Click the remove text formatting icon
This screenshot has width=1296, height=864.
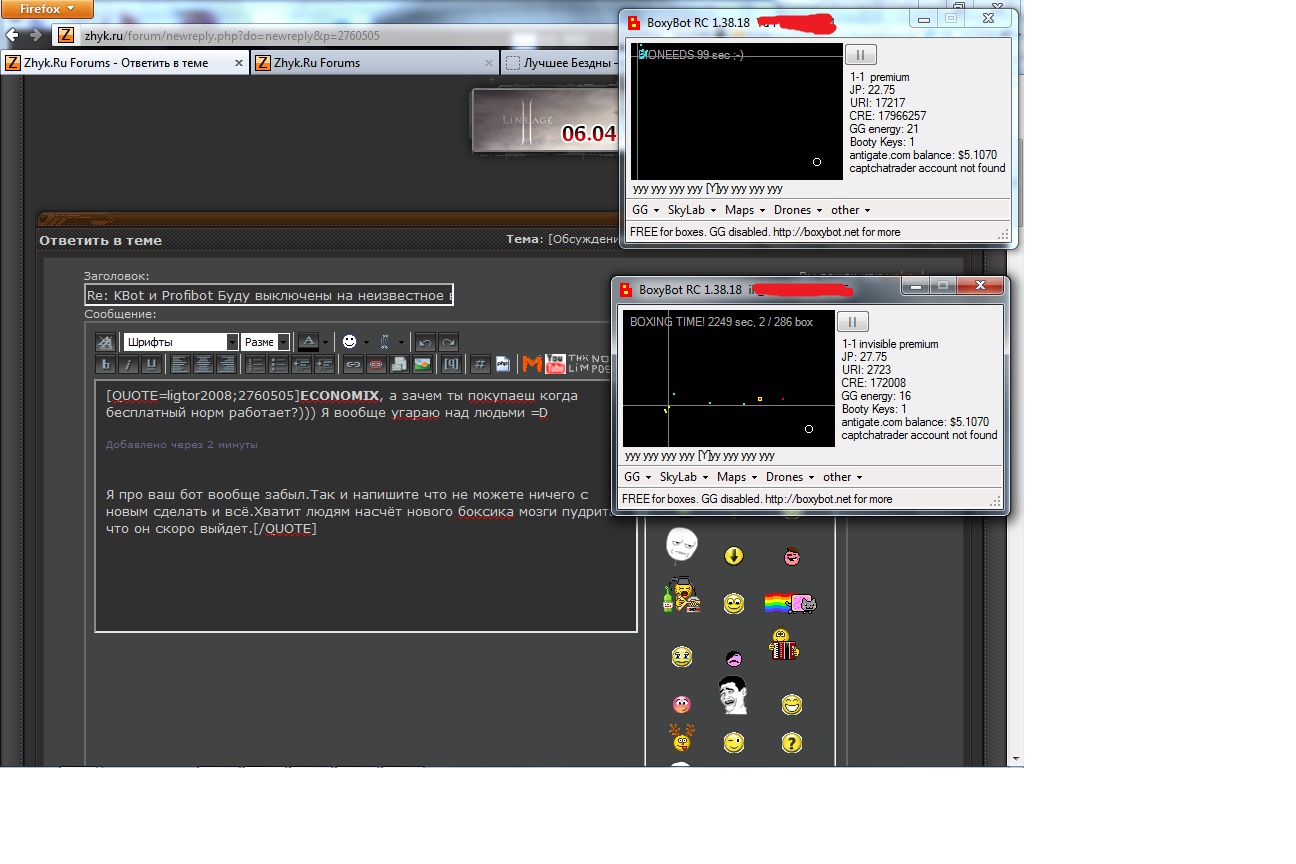pos(106,342)
